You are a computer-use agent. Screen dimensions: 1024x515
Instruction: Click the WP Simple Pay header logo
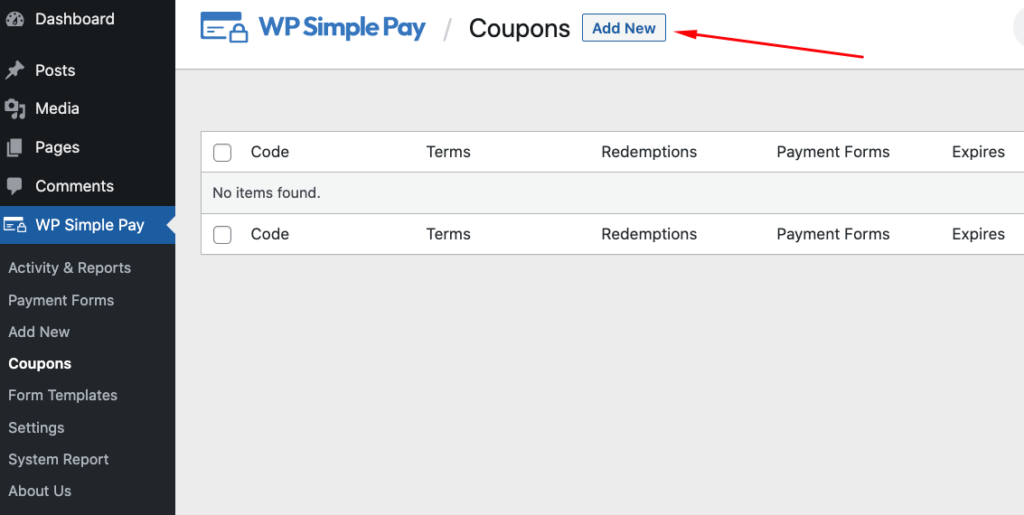313,28
